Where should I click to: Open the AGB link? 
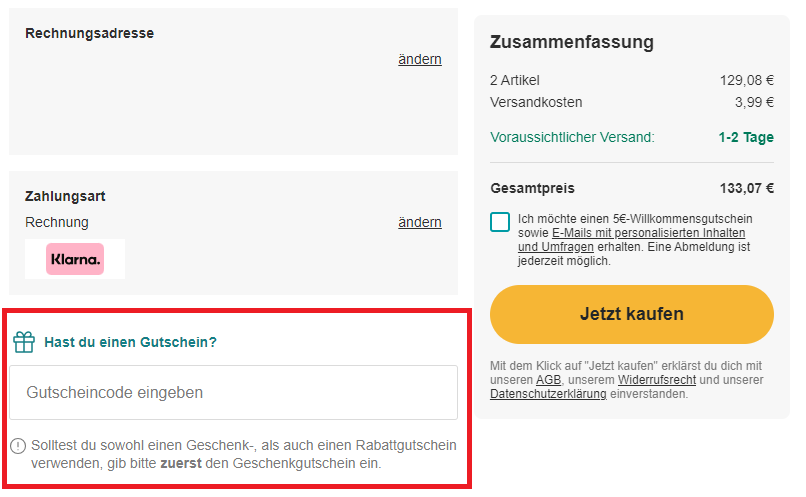coord(548,380)
